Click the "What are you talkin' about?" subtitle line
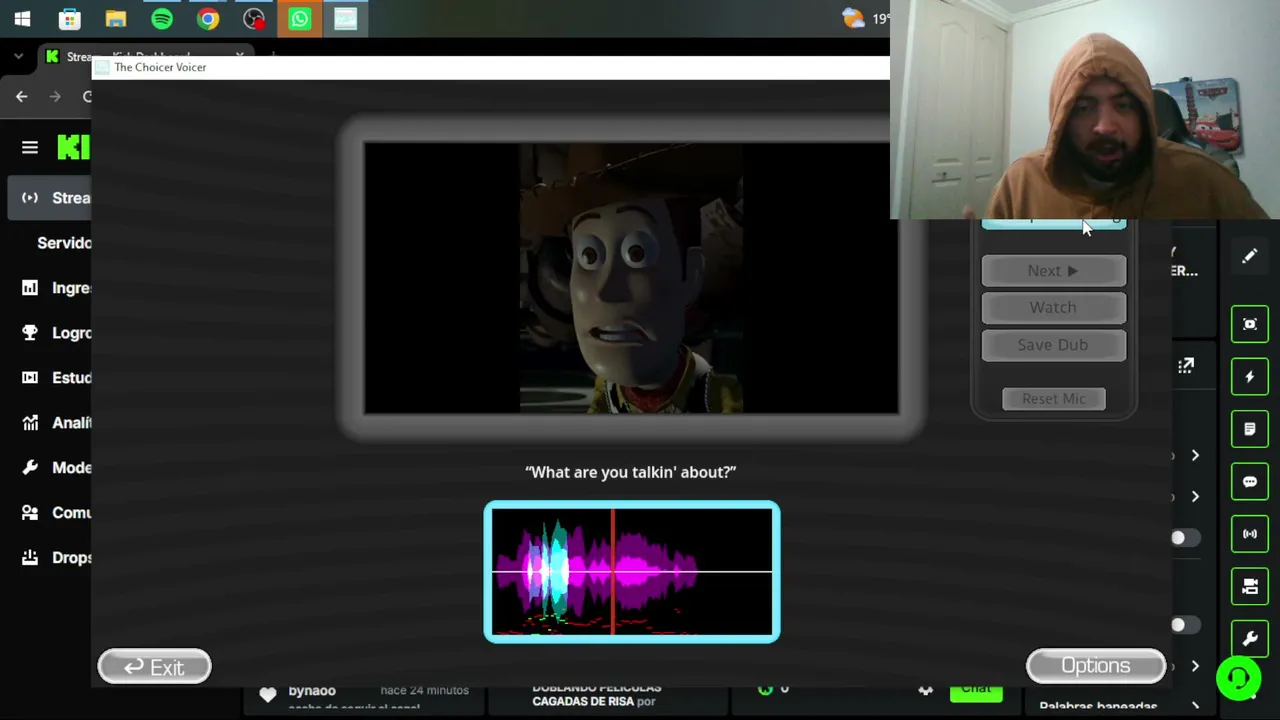This screenshot has height=720, width=1280. (x=631, y=472)
